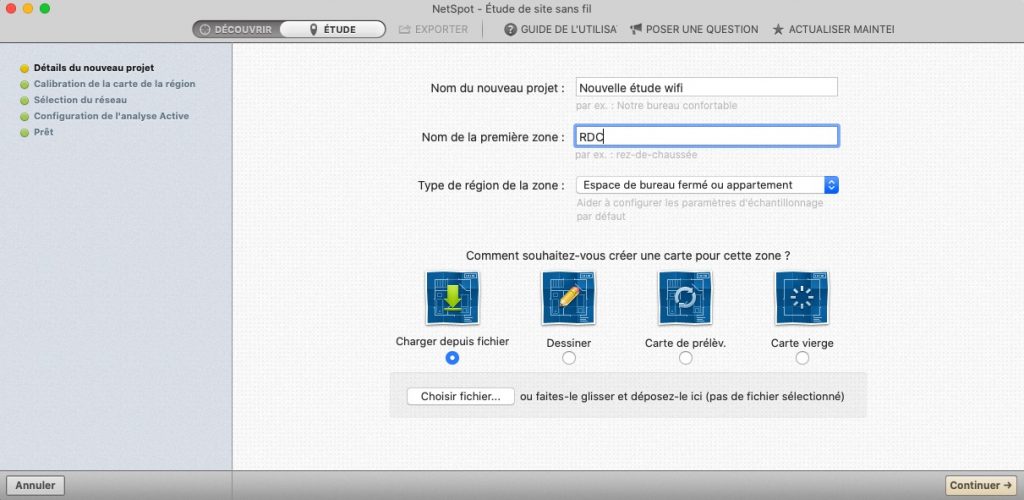
Task: Click the Continuer button
Action: (982, 486)
